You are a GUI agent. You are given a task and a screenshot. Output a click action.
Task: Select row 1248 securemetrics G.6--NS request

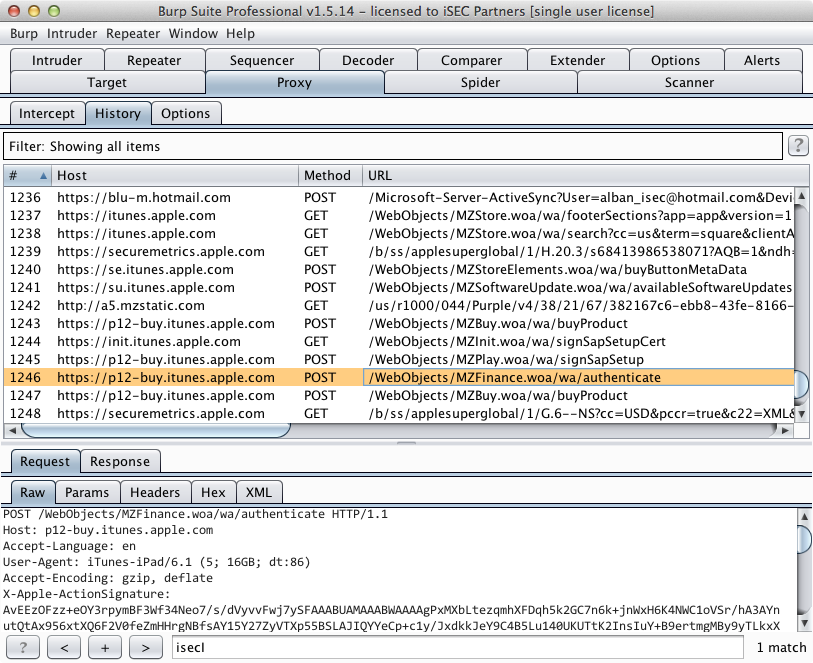click(399, 414)
